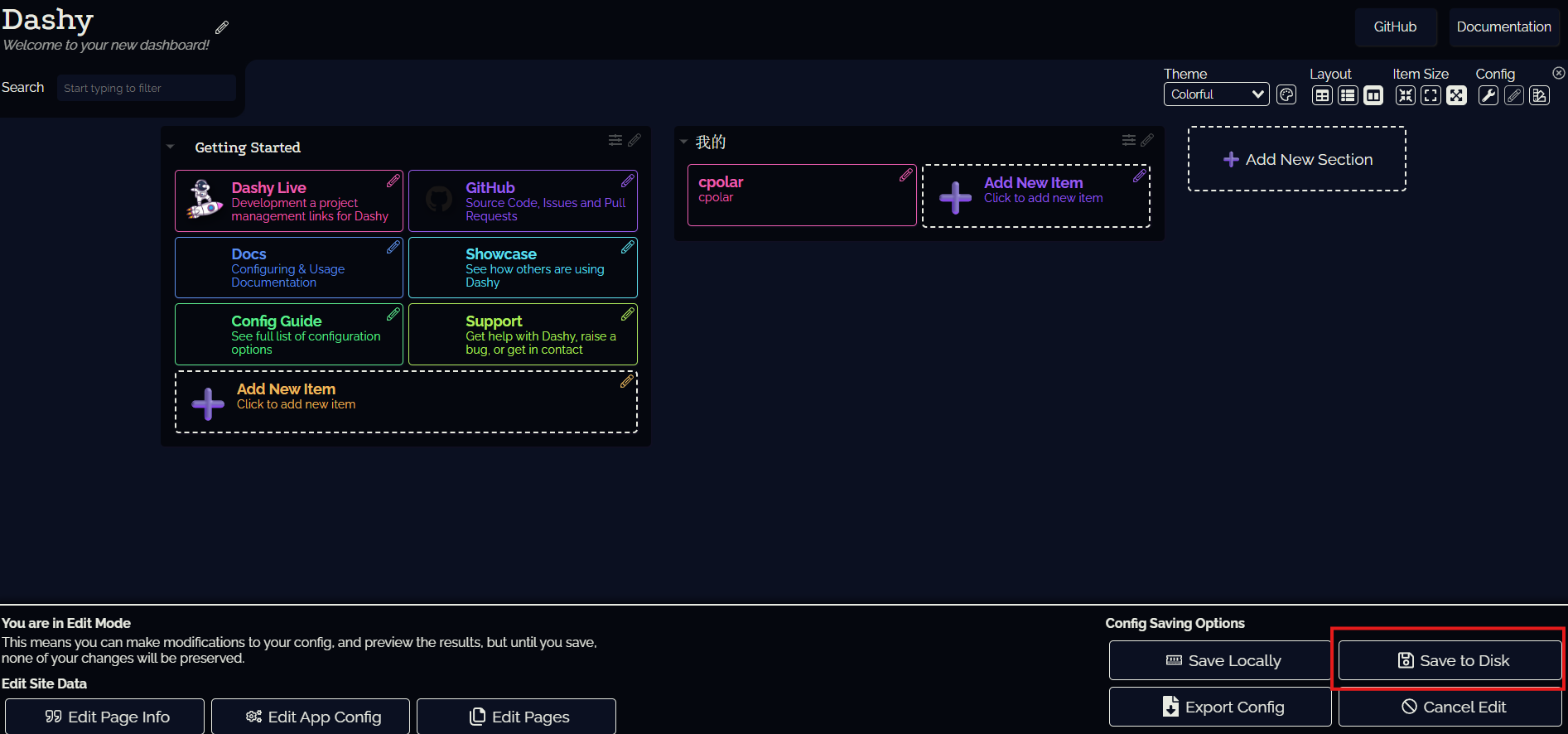Image resolution: width=1568 pixels, height=734 pixels.
Task: Edit the Getting Started section
Action: (634, 140)
